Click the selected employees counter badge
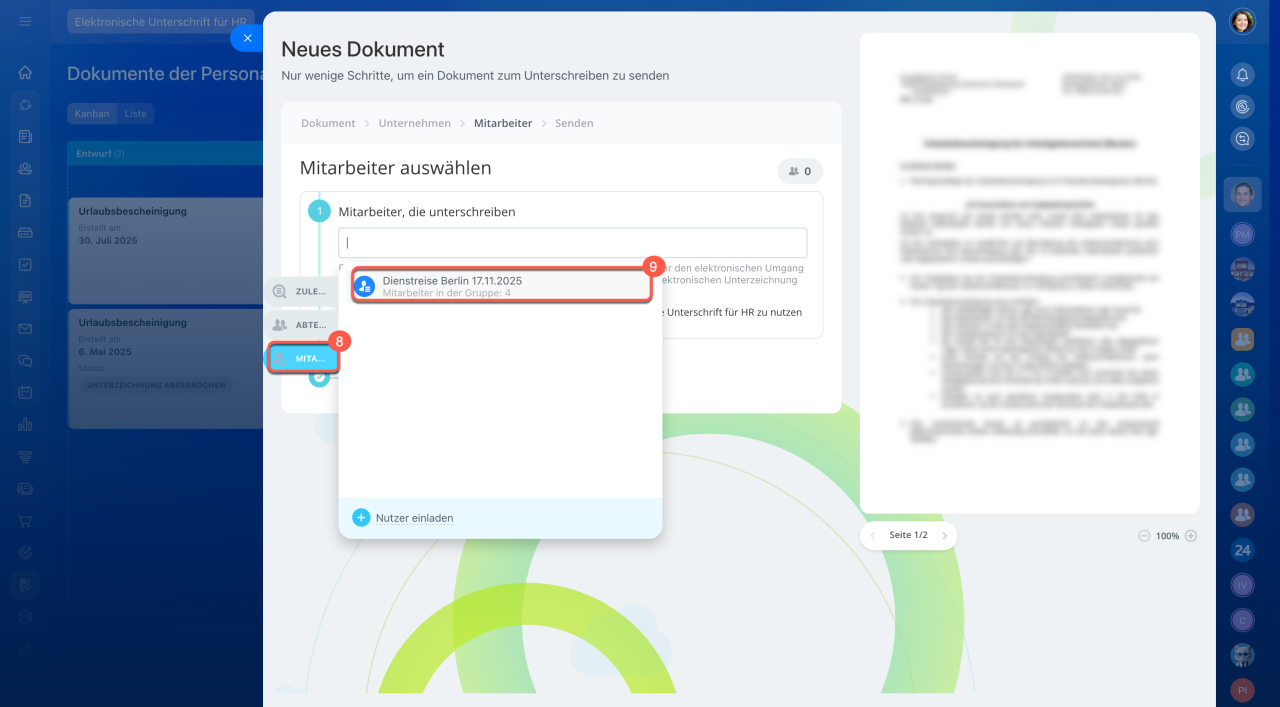 [x=800, y=171]
